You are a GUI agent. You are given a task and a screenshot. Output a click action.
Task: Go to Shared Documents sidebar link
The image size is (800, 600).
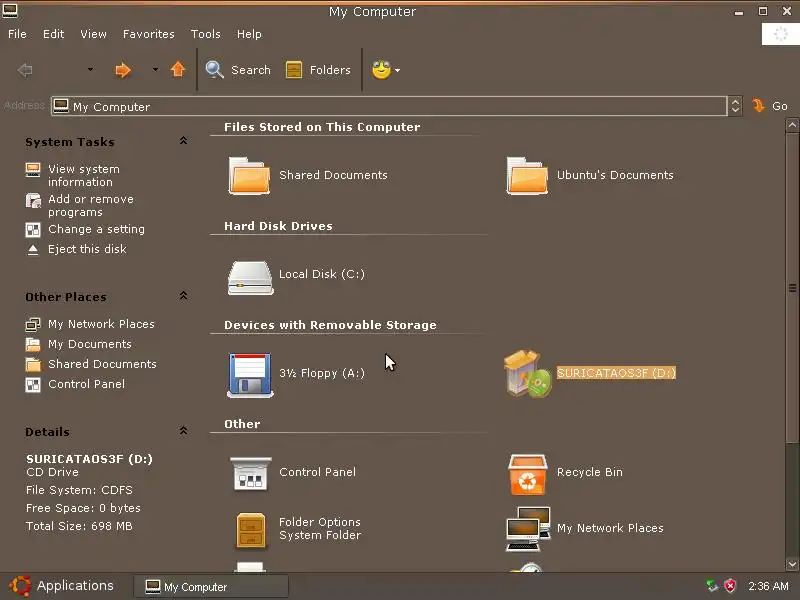pyautogui.click(x=102, y=364)
